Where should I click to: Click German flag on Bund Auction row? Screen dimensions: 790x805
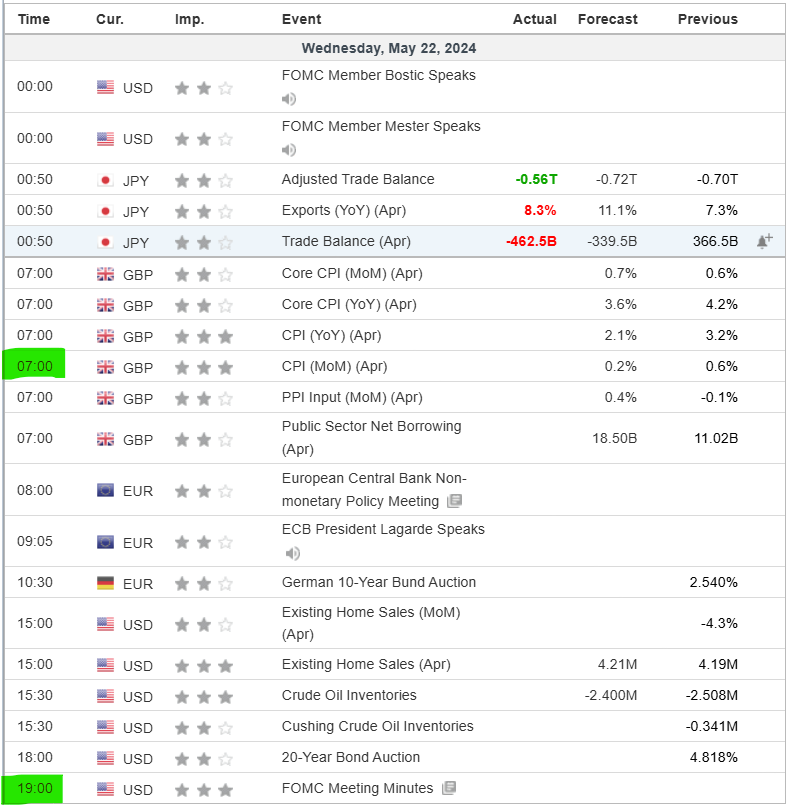105,583
